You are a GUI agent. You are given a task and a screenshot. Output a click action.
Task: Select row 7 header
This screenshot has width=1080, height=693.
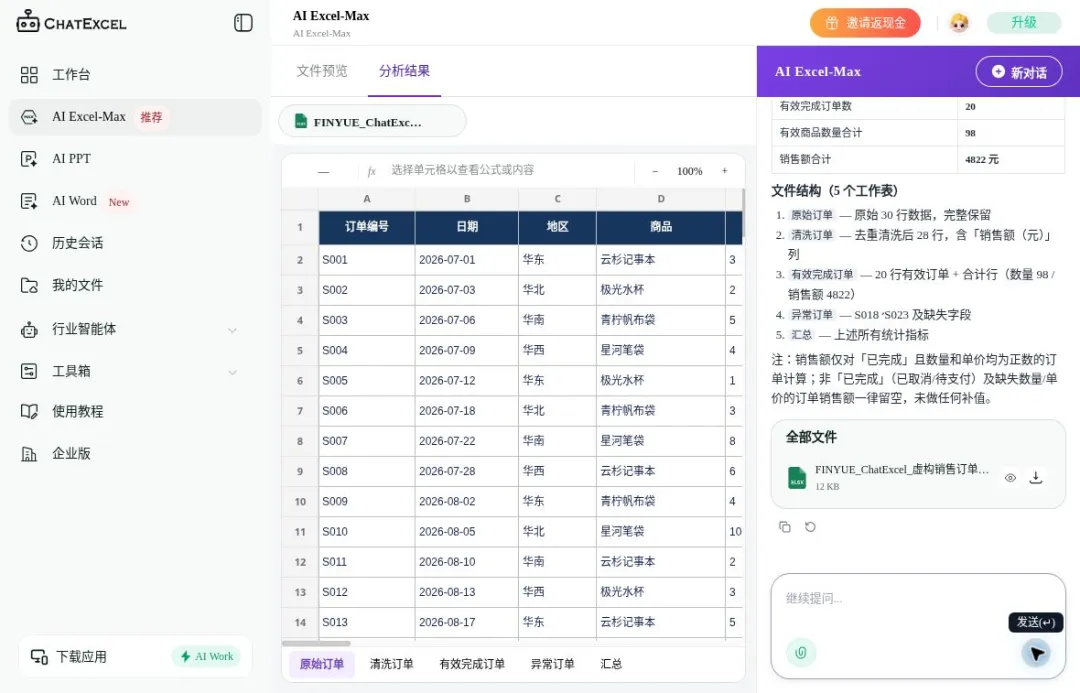click(300, 411)
